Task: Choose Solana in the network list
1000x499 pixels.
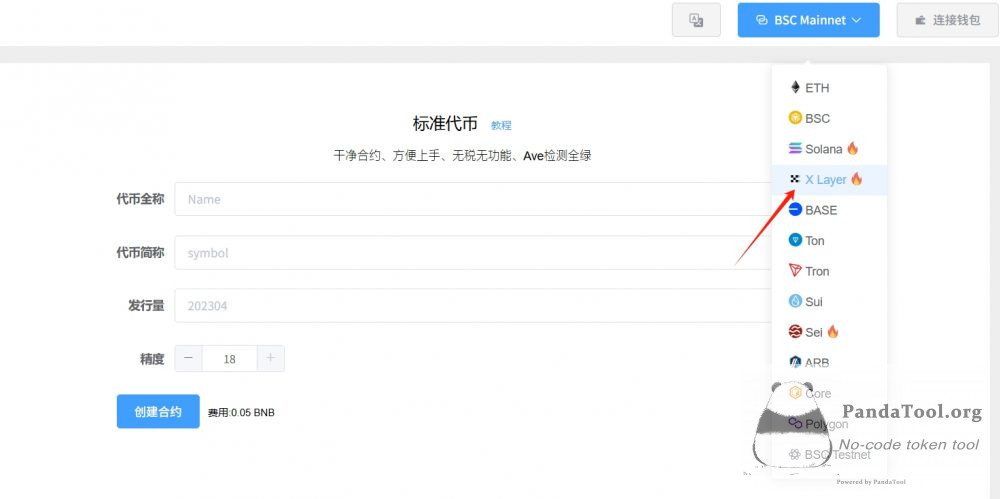Action: [x=829, y=149]
